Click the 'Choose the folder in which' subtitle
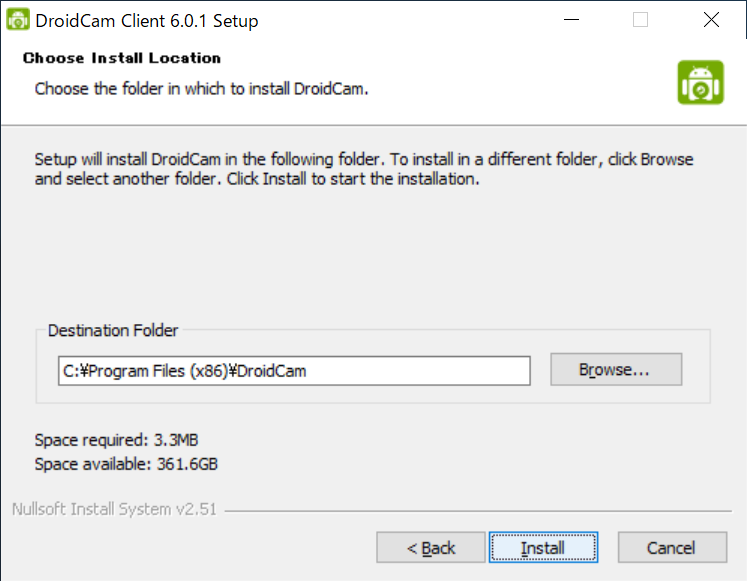This screenshot has height=581, width=747. click(x=202, y=88)
